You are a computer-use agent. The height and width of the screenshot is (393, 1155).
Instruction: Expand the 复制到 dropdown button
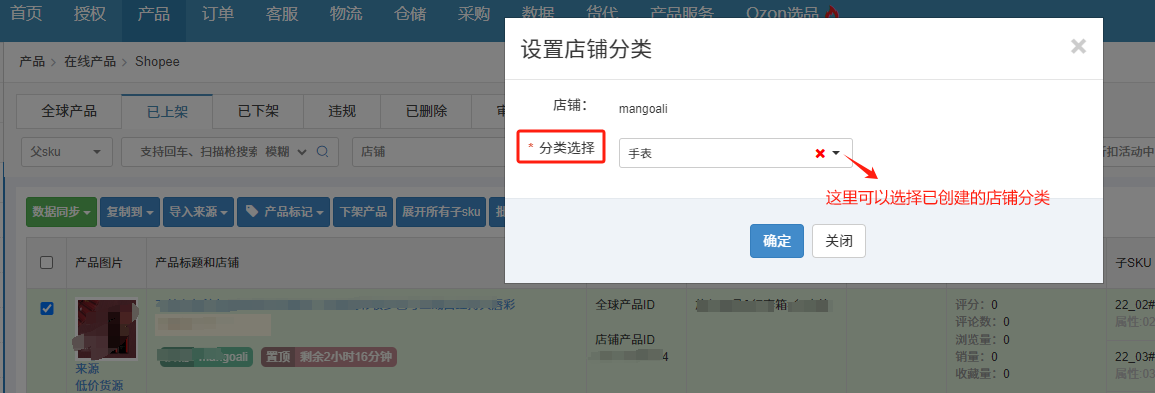[x=130, y=212]
